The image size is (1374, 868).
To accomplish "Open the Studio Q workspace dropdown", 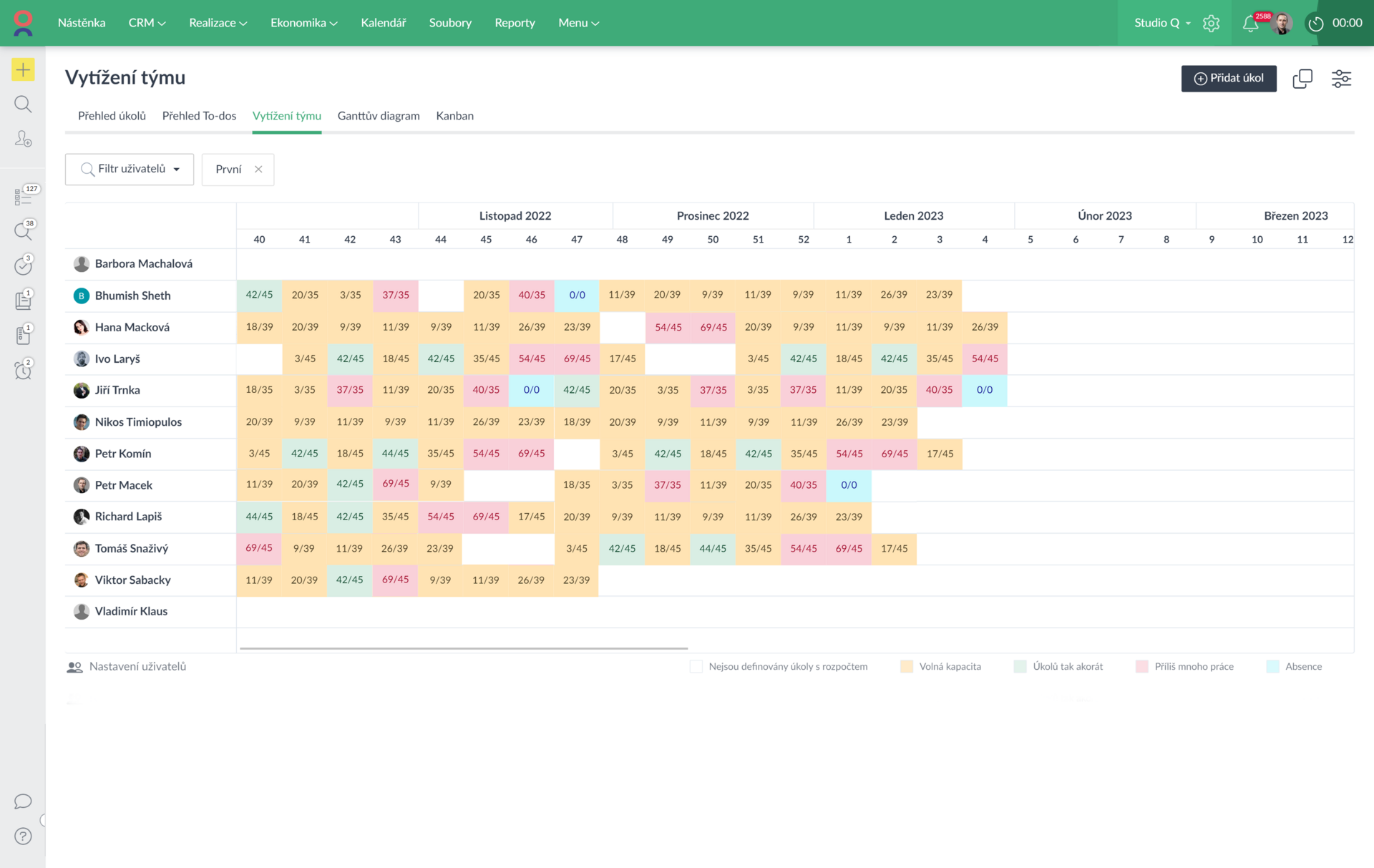I will click(1162, 24).
